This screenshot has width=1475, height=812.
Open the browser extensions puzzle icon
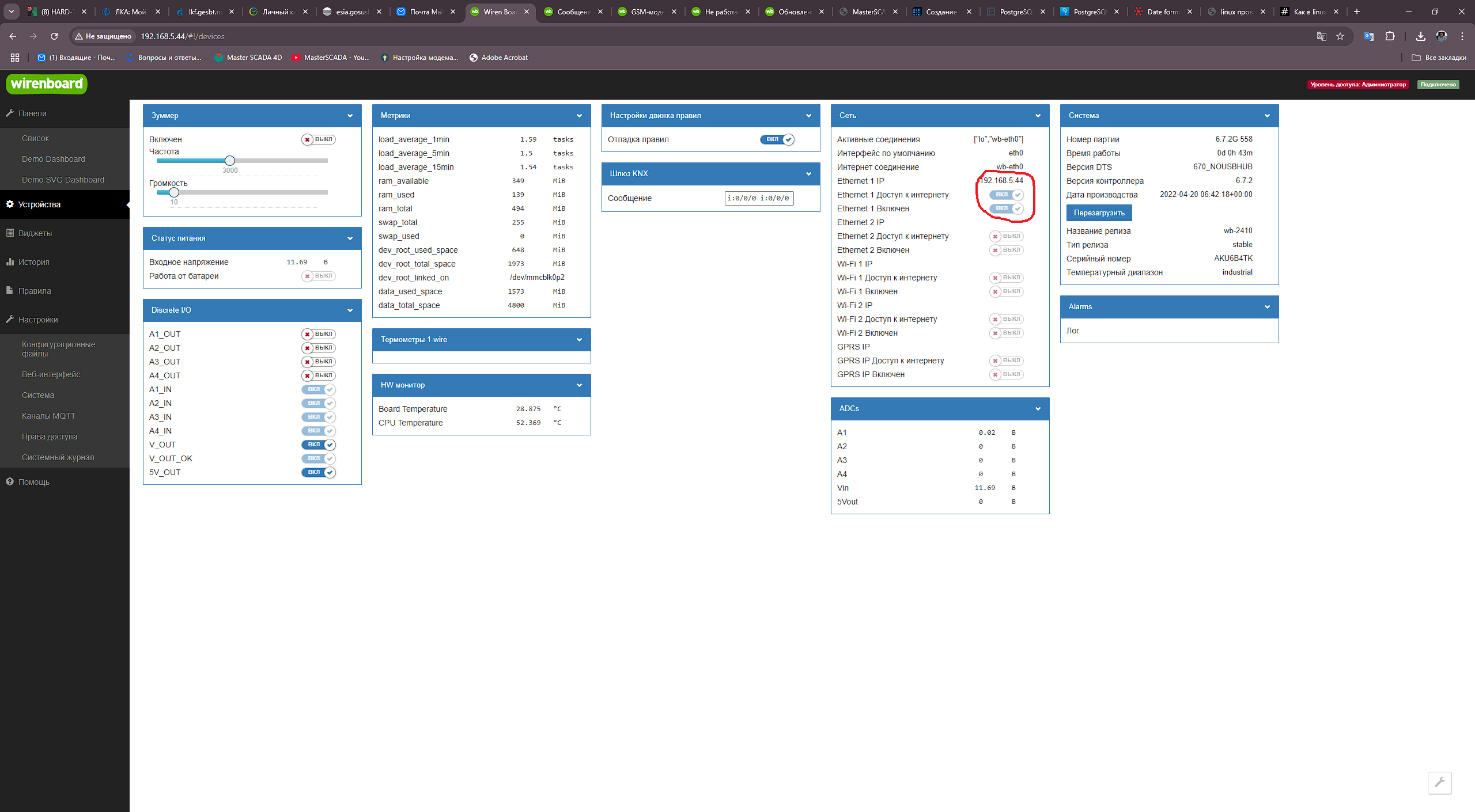point(1390,36)
